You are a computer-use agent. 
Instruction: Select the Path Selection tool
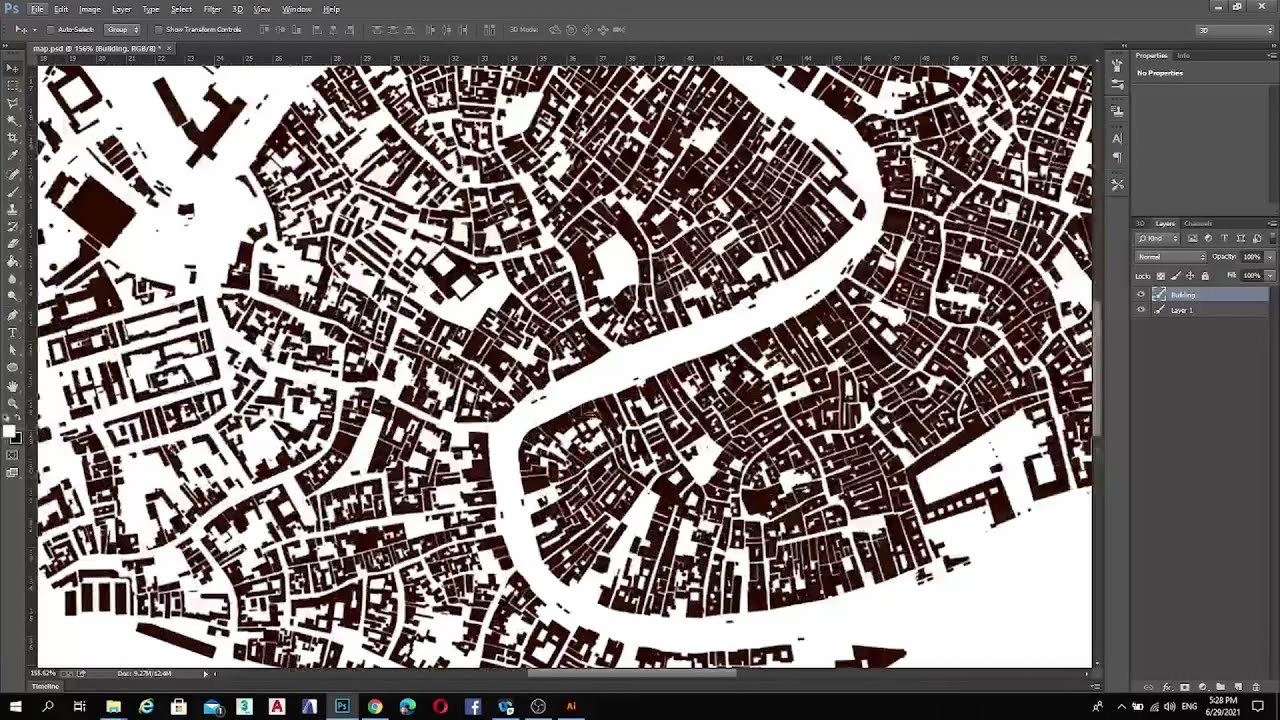pos(13,349)
